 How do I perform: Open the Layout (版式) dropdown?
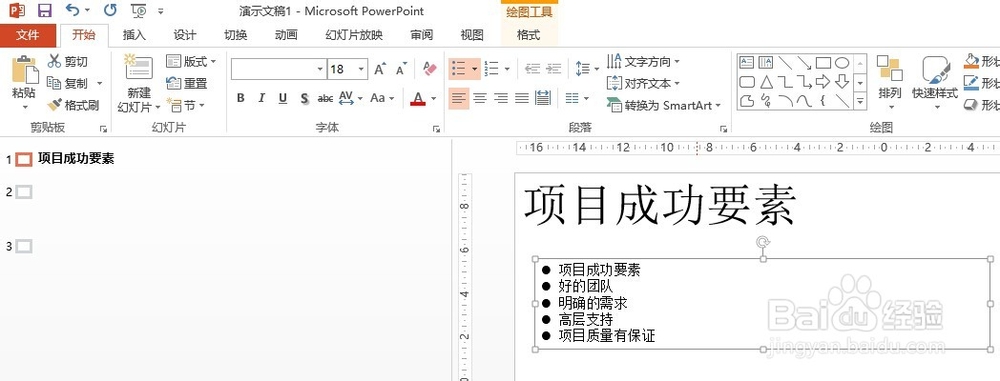[191, 61]
